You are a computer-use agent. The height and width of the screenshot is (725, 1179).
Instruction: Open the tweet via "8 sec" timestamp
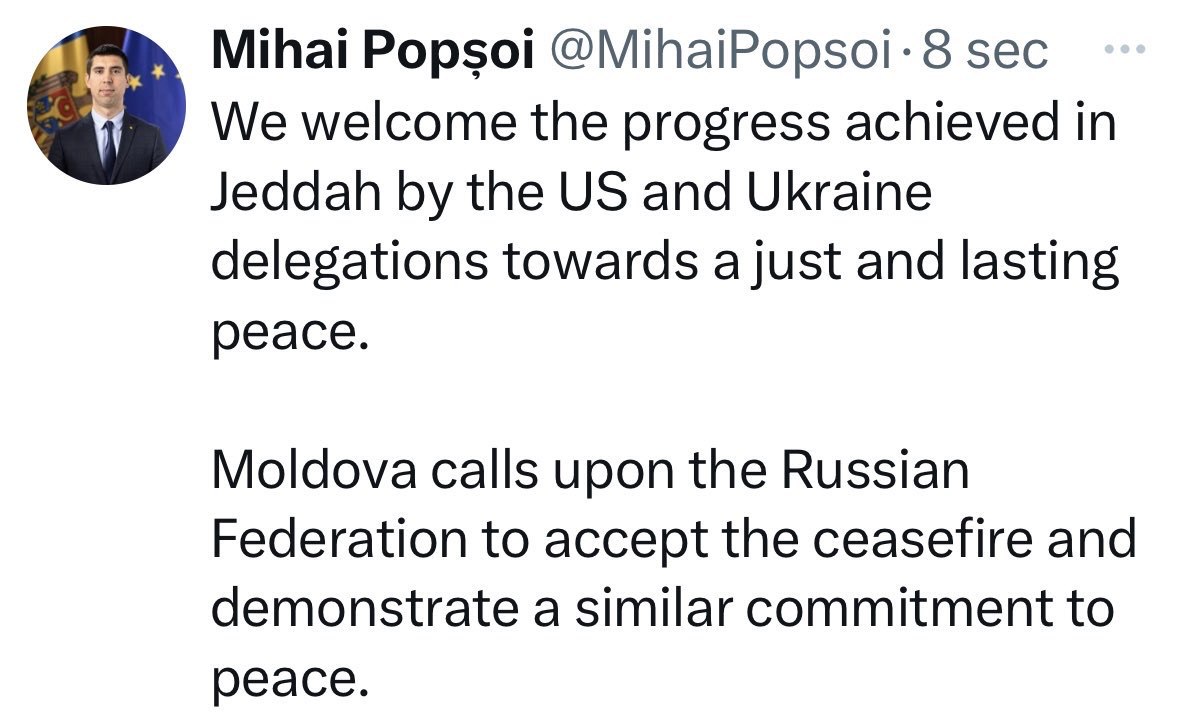tap(985, 52)
